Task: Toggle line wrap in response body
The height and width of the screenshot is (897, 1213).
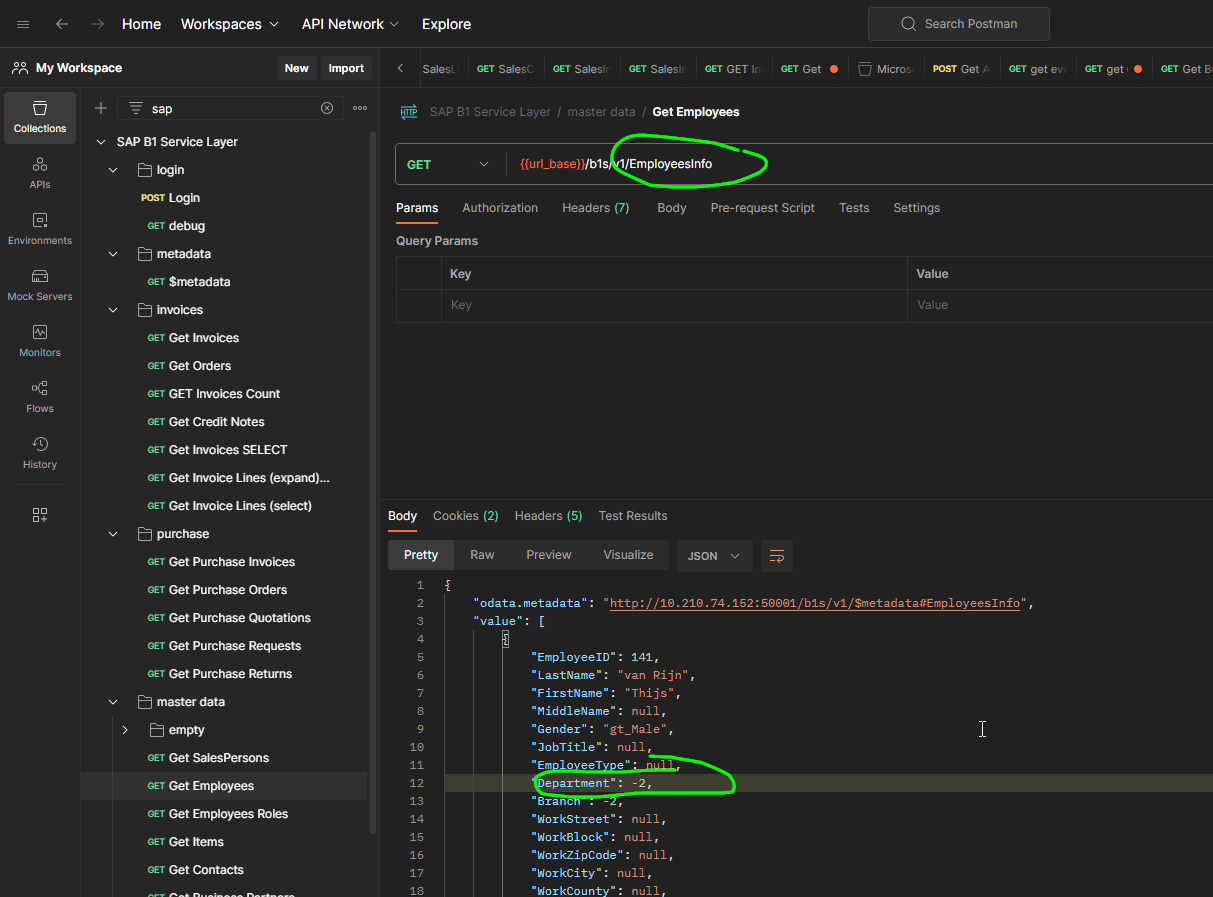Action: 777,555
